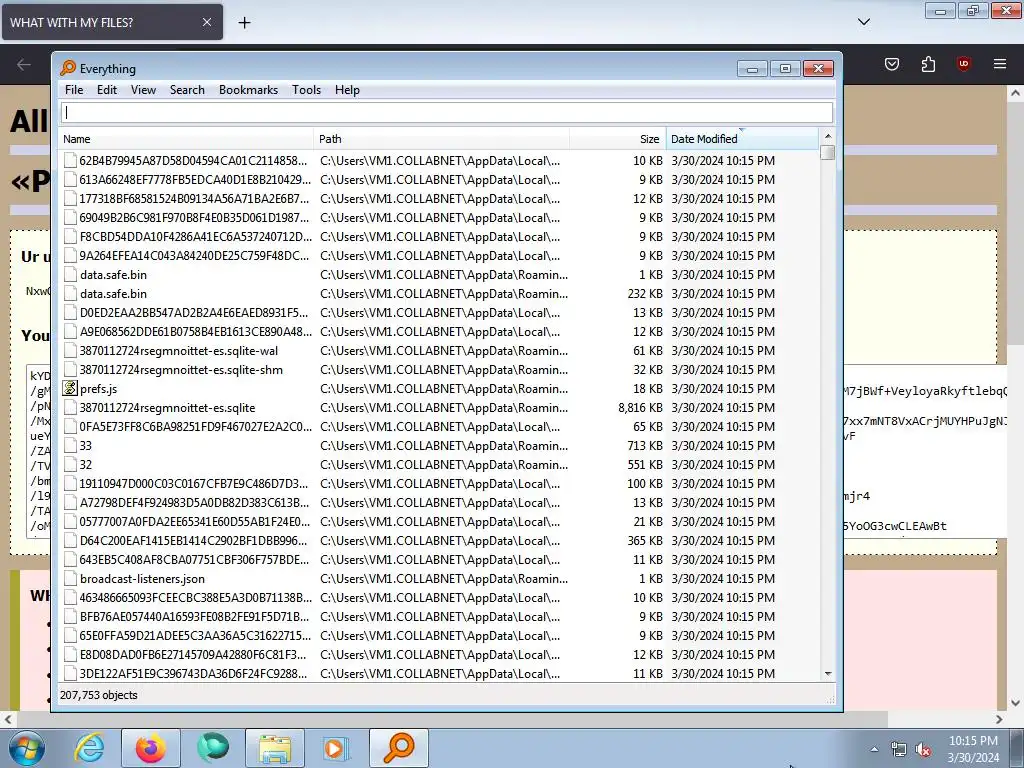Click the Everything magnifier icon in title bar
This screenshot has height=768, width=1024.
coord(68,68)
